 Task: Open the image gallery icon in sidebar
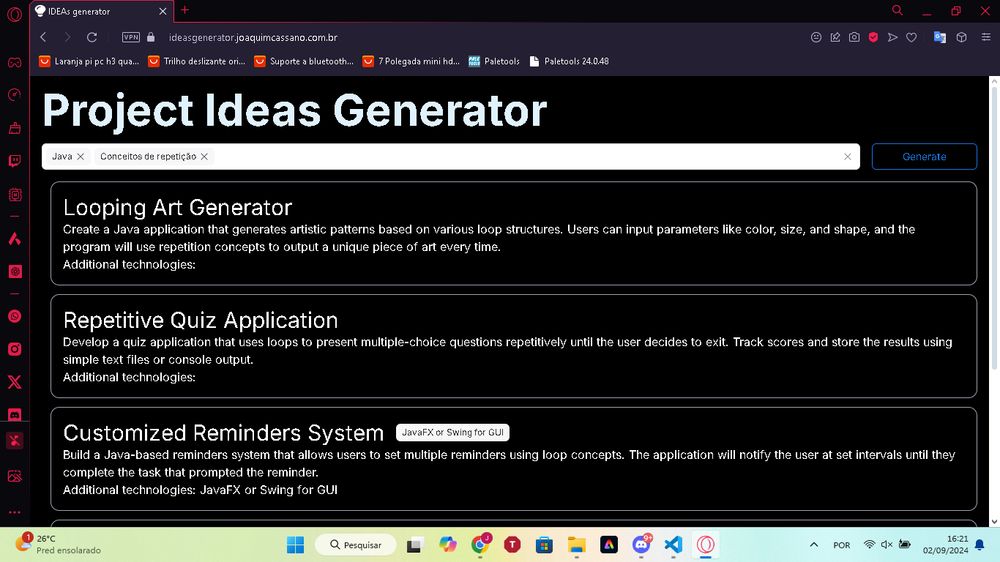14,476
